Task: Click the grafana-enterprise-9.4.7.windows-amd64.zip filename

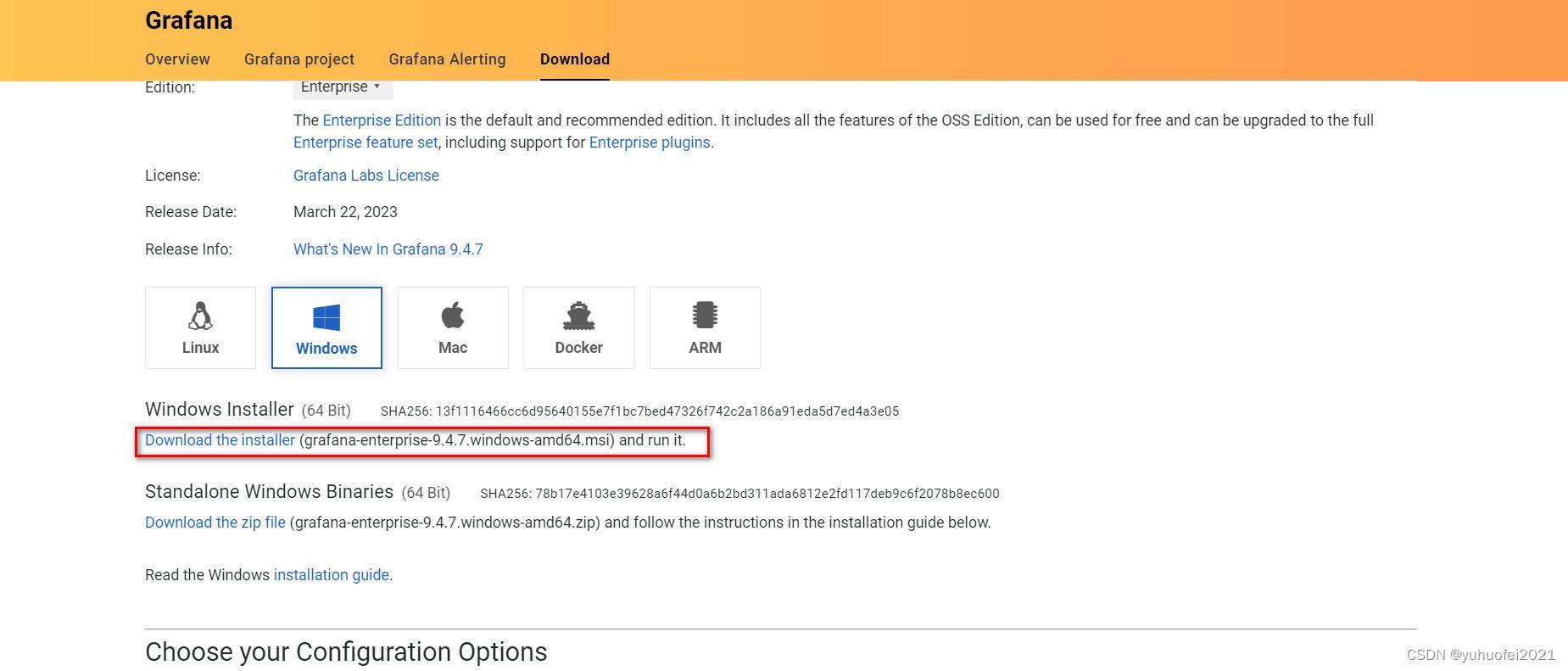Action: click(445, 523)
